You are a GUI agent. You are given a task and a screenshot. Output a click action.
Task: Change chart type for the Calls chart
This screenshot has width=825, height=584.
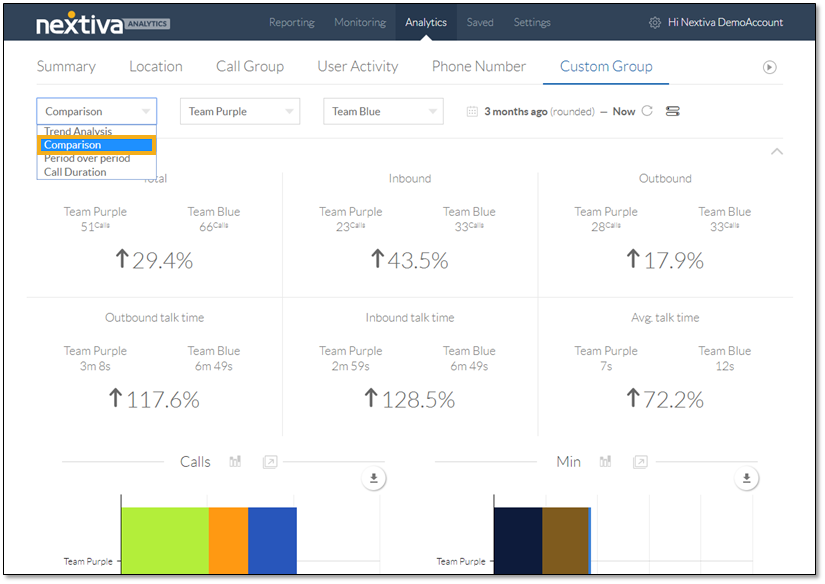pos(235,462)
